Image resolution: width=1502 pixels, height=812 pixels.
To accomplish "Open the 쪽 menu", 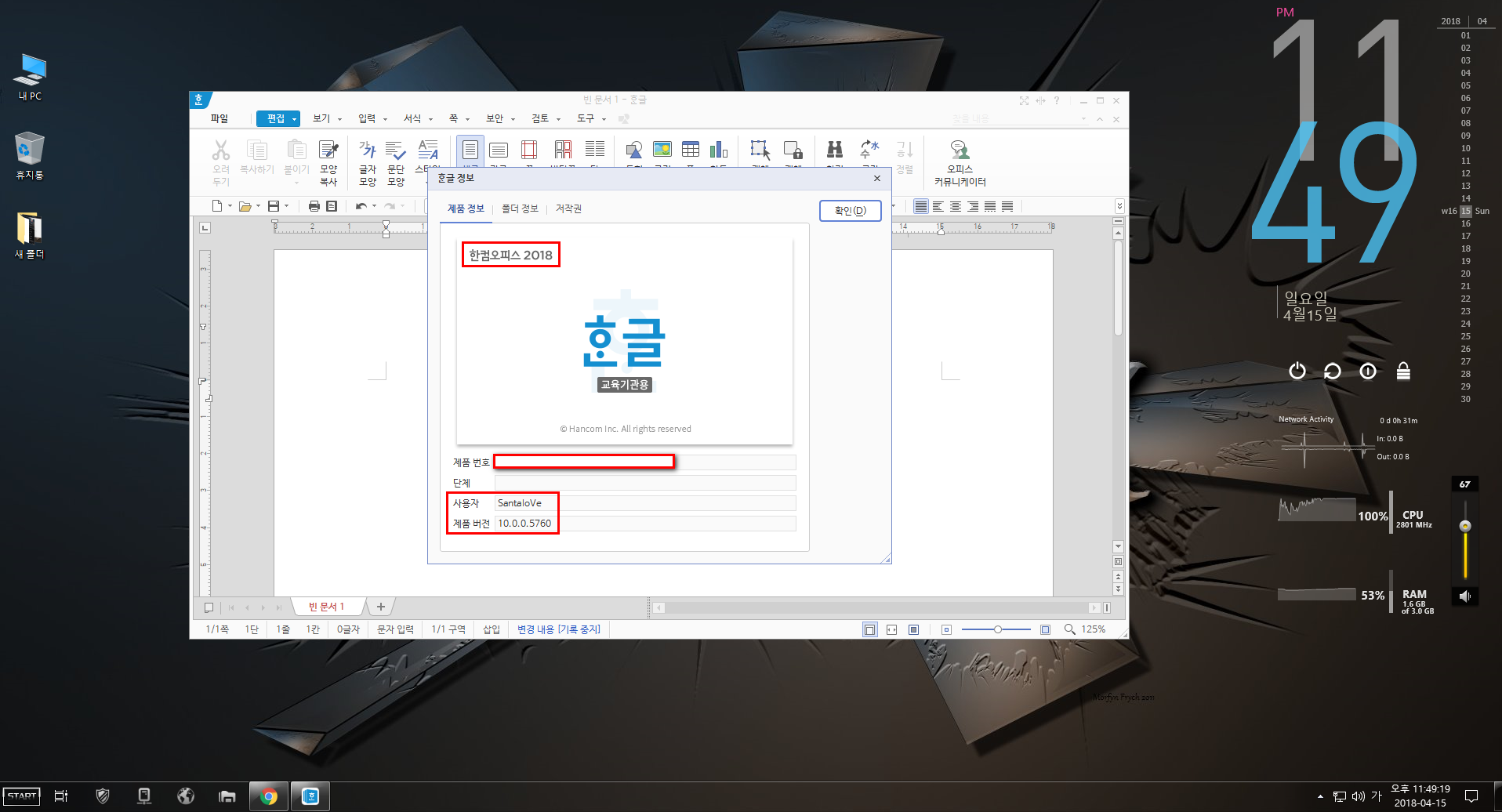I will [453, 118].
